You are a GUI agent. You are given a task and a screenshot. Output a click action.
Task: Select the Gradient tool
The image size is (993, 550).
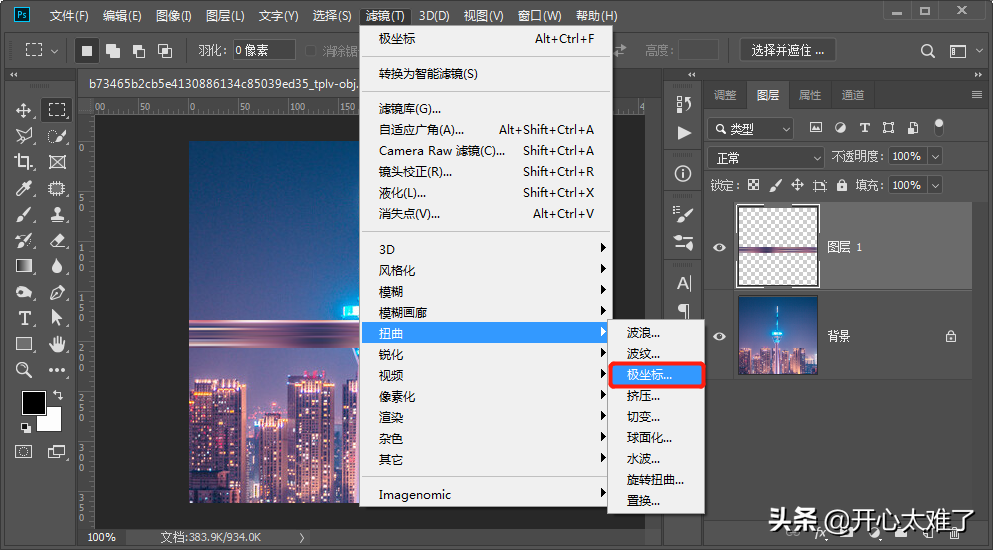24,266
